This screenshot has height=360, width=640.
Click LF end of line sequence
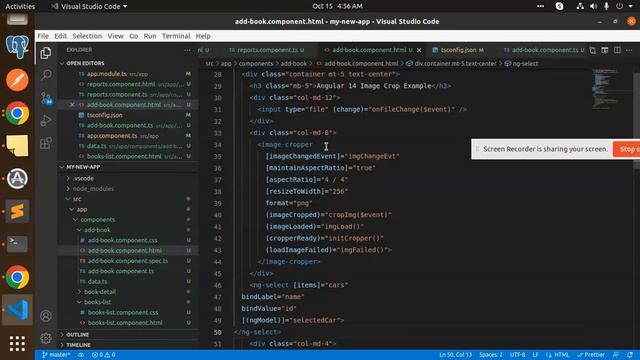coord(535,355)
